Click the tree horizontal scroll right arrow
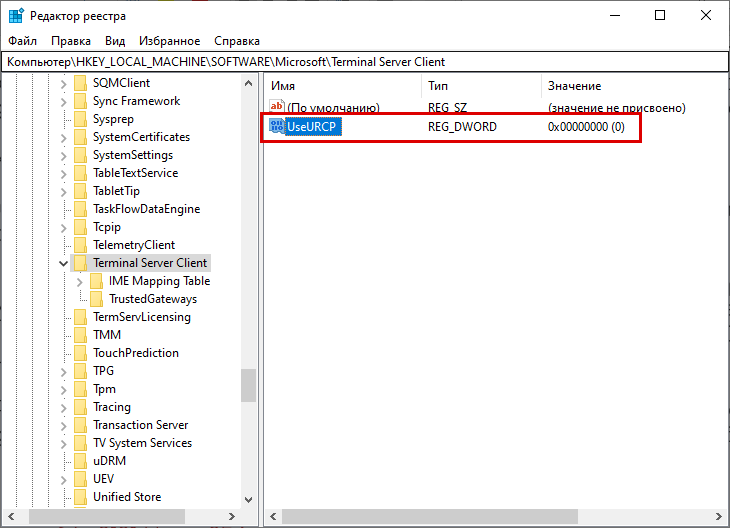 [x=231, y=516]
